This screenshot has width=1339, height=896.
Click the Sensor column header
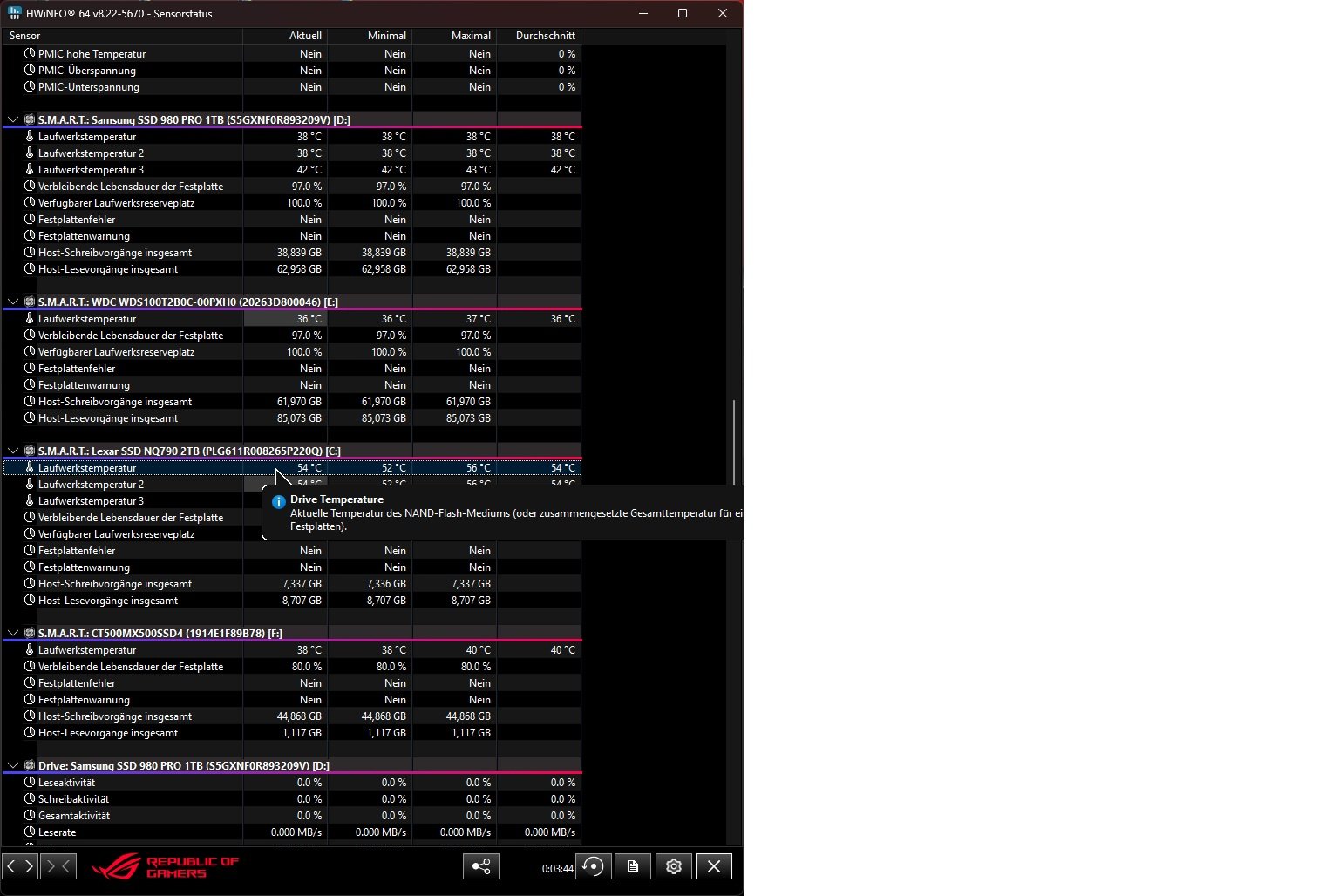[122, 36]
